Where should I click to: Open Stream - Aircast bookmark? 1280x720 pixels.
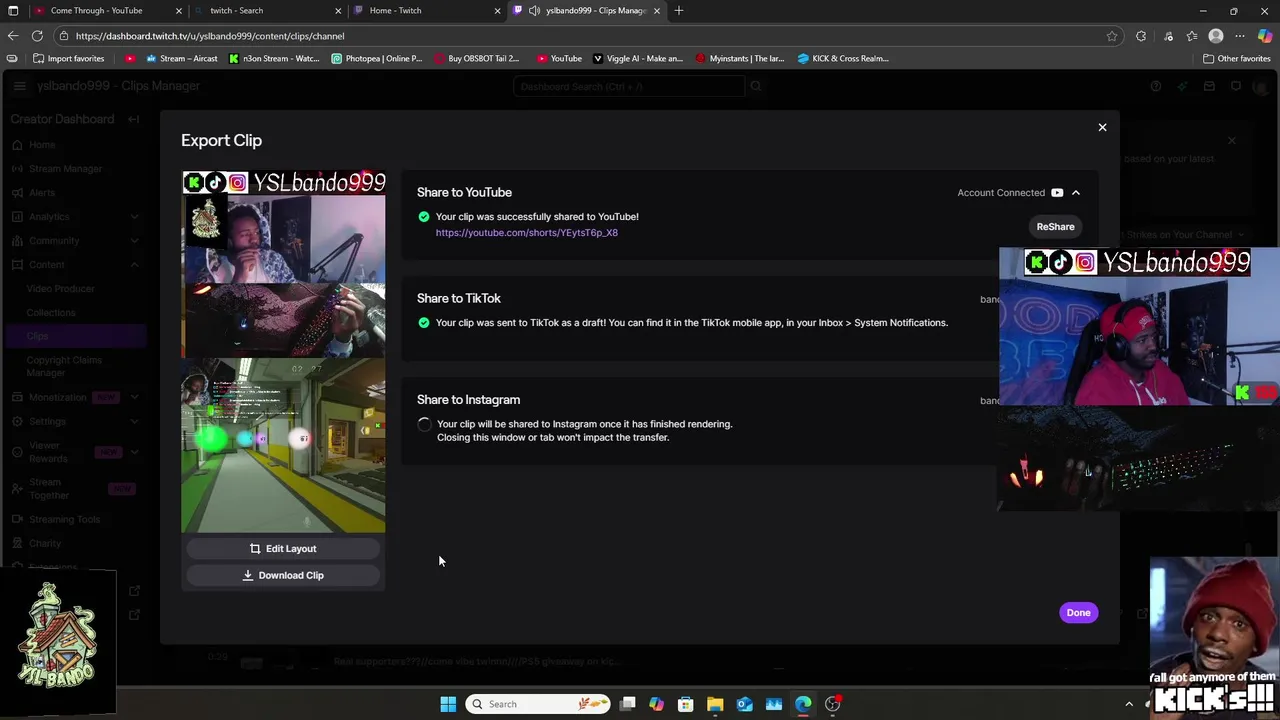point(181,58)
